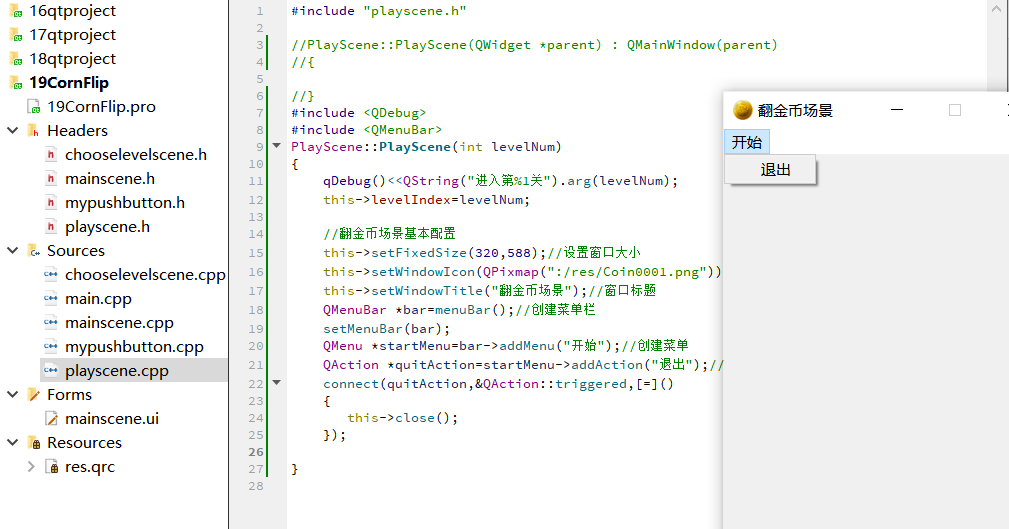Screen dimensions: 1009x529
Task: Click the levelIndex=levelNum assignment line
Action: pyautogui.click(x=426, y=200)
